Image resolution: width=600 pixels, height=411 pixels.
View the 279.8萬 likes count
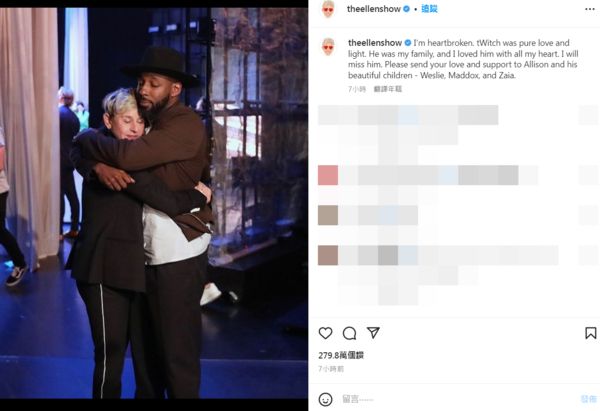341,355
